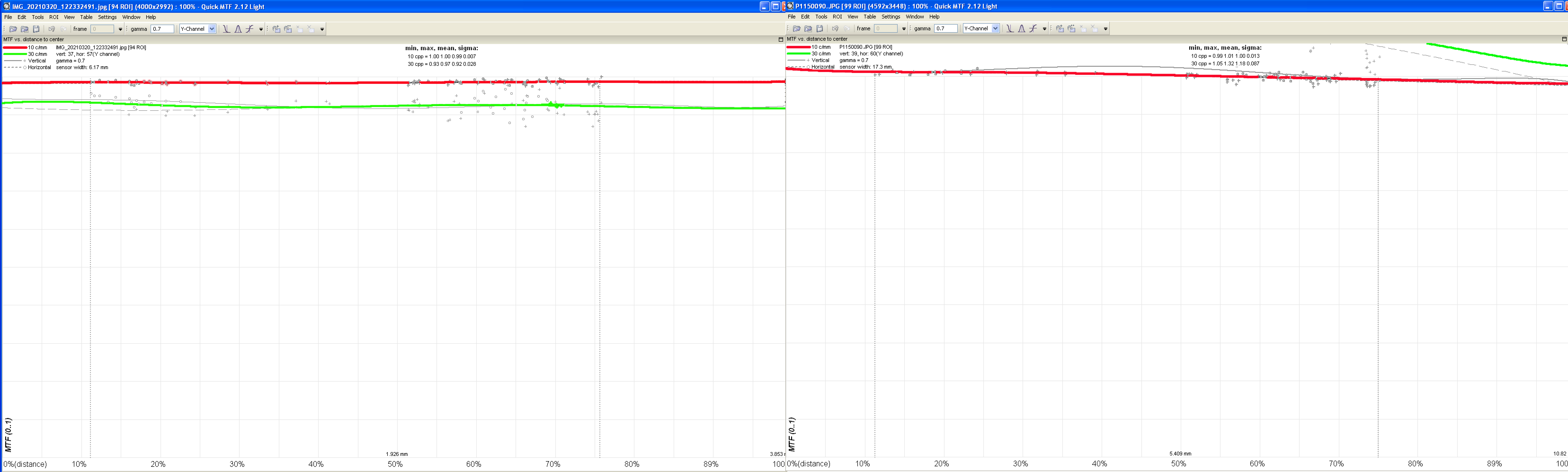
Task: Click second add-to-table icon in left window
Action: (288, 29)
